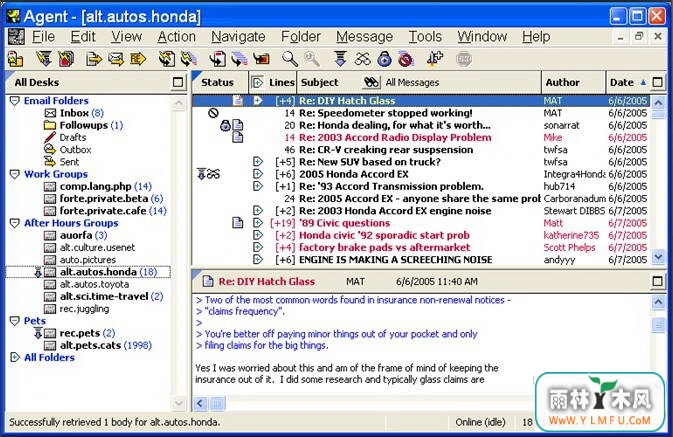673x437 pixels.
Task: Expand the All Folders section
Action: 15,357
